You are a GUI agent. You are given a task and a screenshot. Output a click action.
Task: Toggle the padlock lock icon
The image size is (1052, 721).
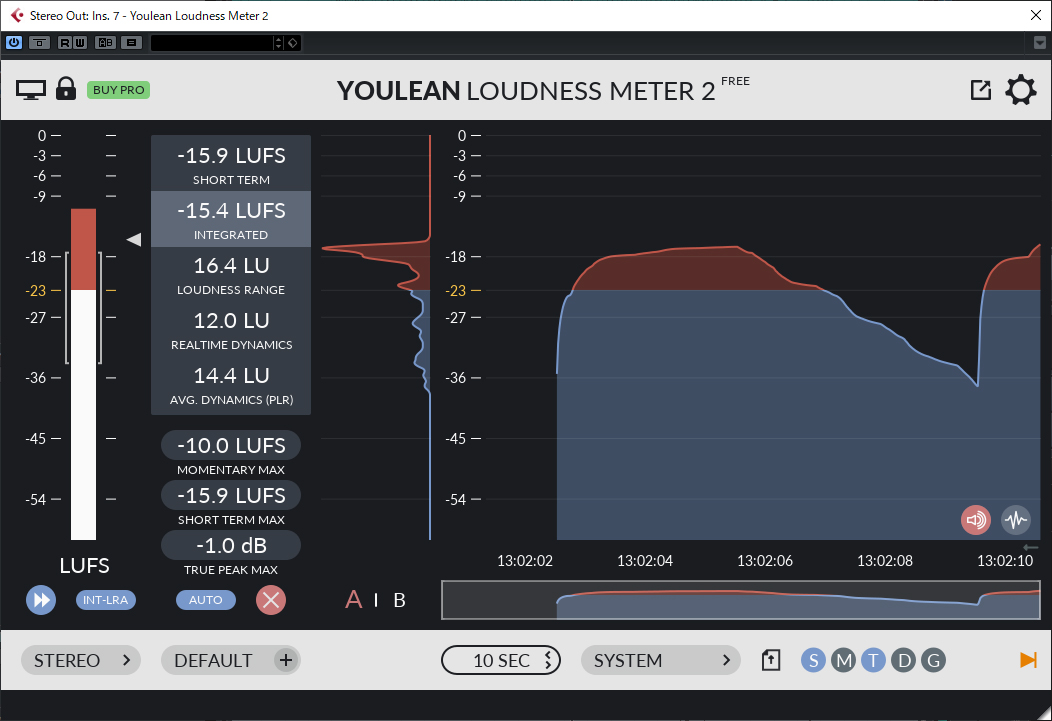[66, 89]
